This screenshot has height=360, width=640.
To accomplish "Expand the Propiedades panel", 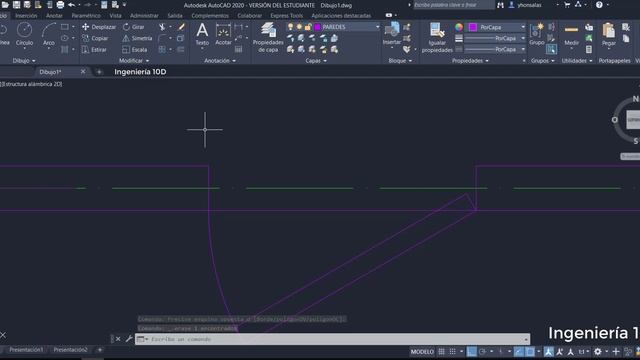I will [x=470, y=60].
